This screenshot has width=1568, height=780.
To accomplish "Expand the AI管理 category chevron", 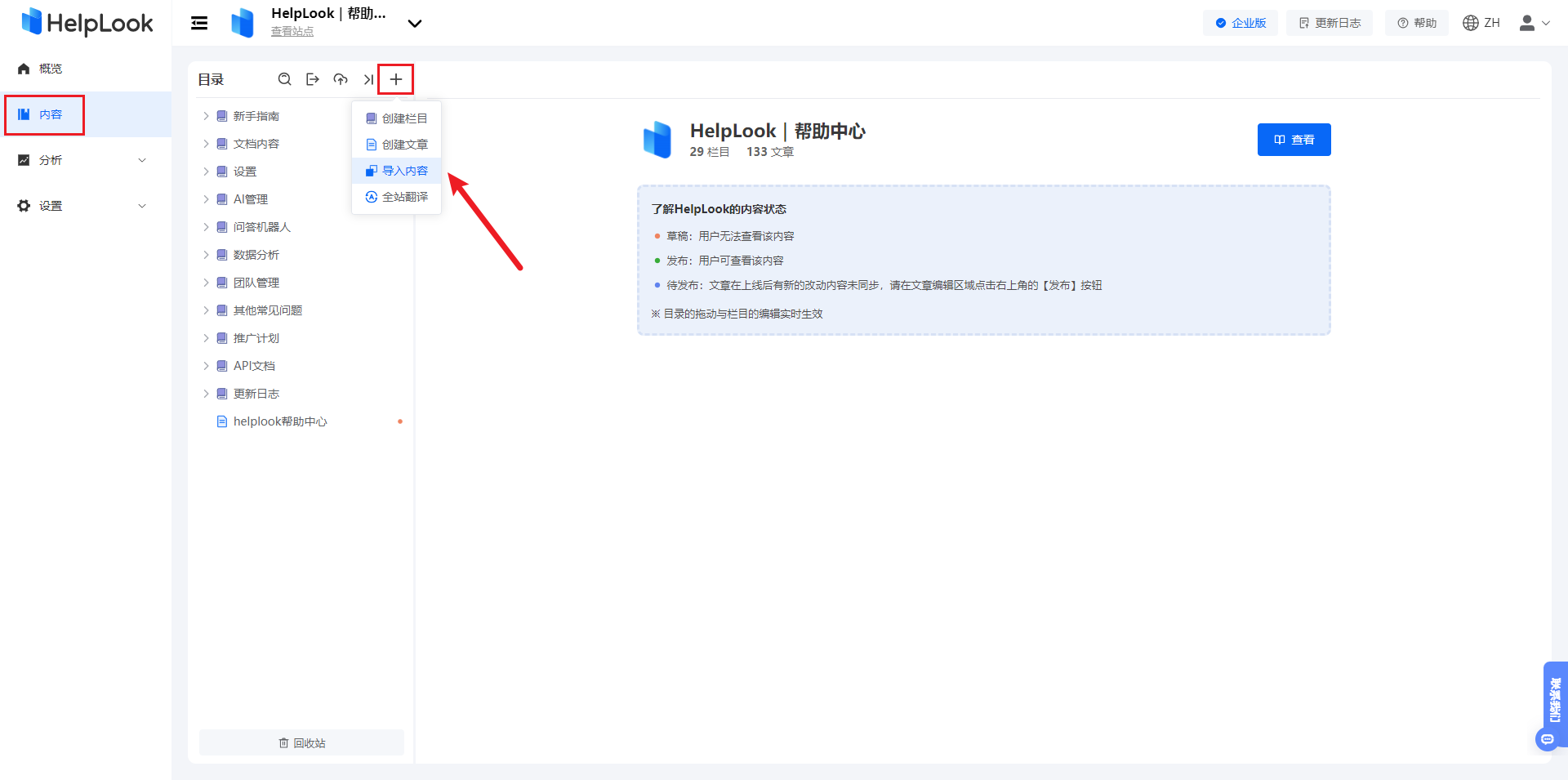I will [x=206, y=199].
